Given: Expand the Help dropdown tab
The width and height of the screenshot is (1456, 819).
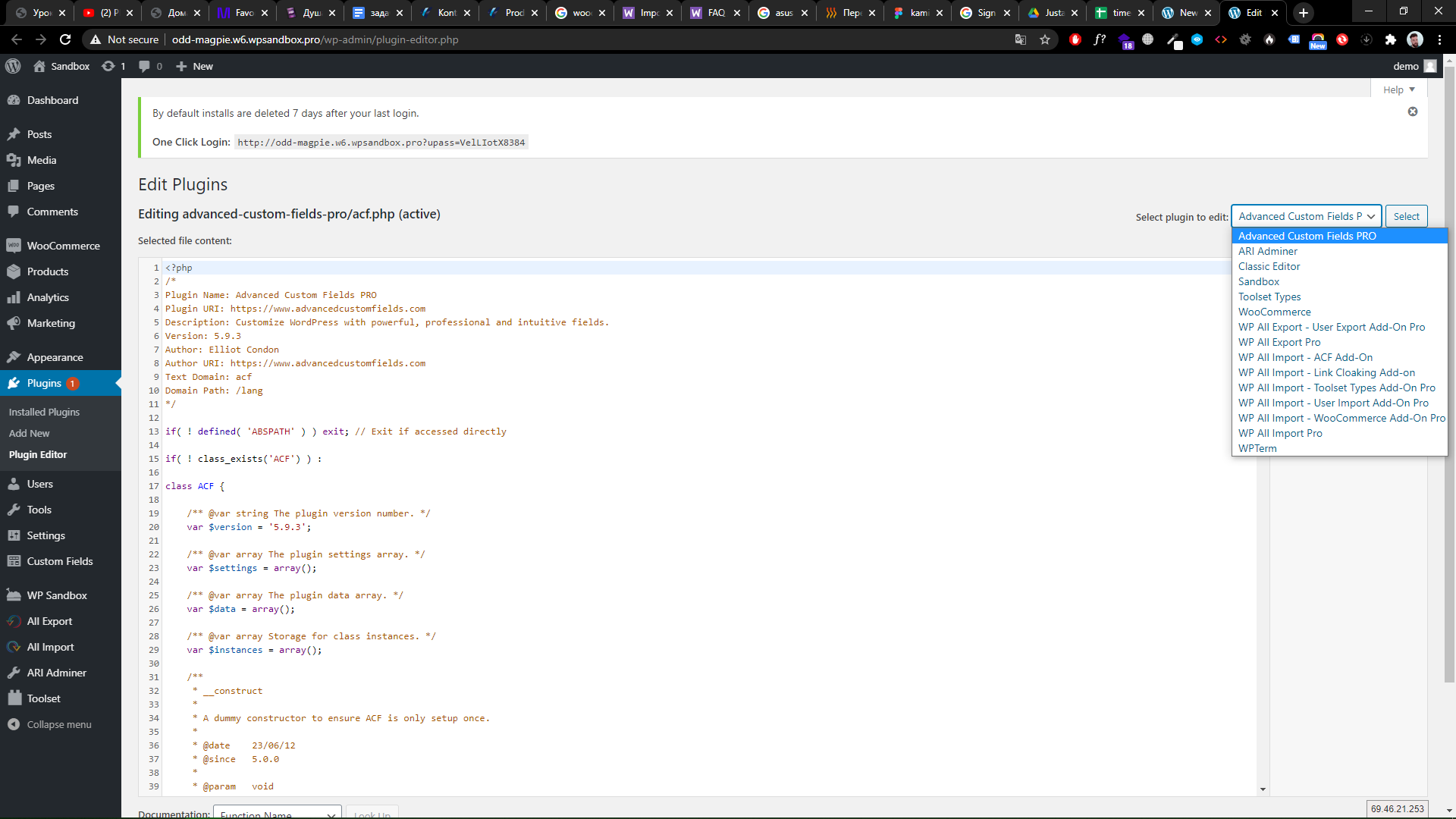Looking at the screenshot, I should coord(1399,89).
